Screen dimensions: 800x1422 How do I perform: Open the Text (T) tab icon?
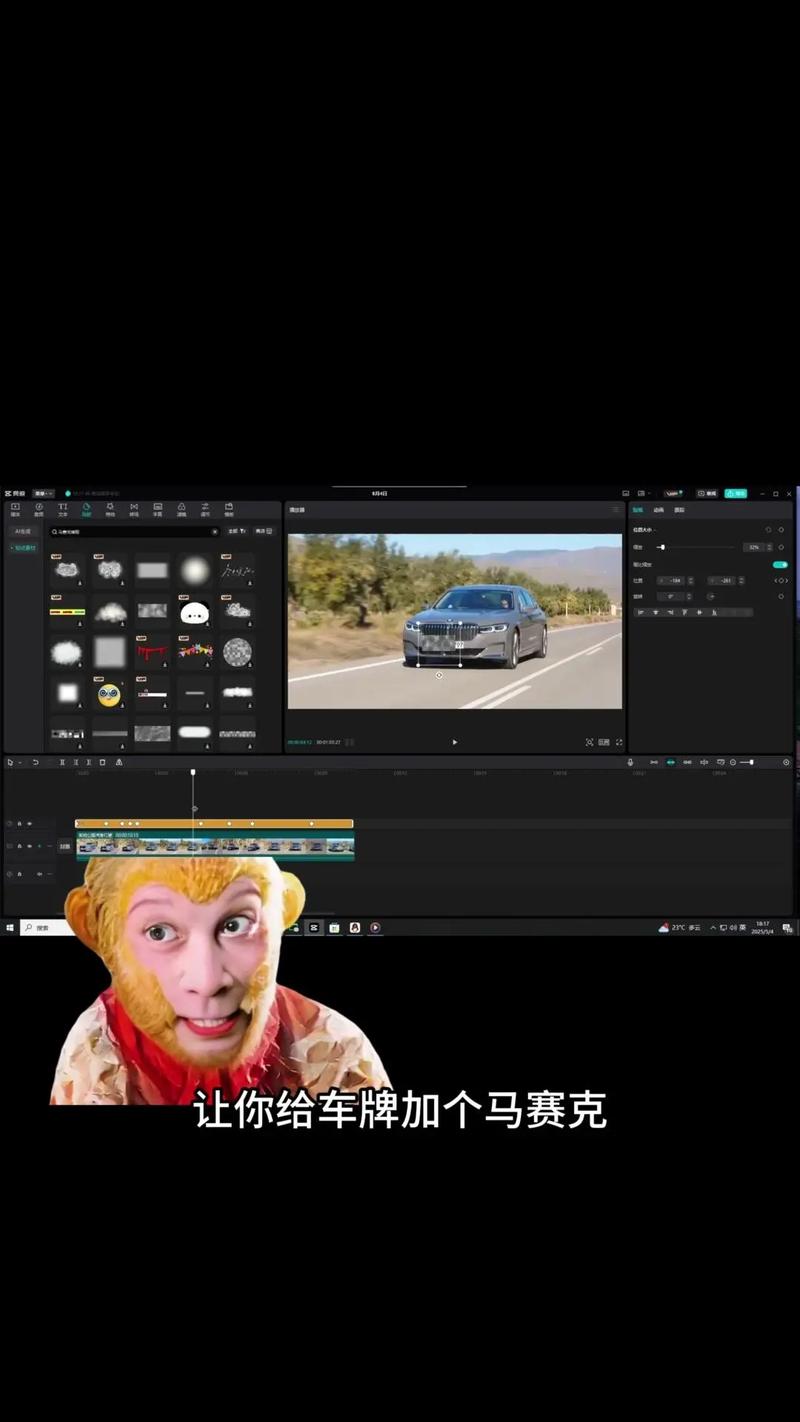[63, 509]
